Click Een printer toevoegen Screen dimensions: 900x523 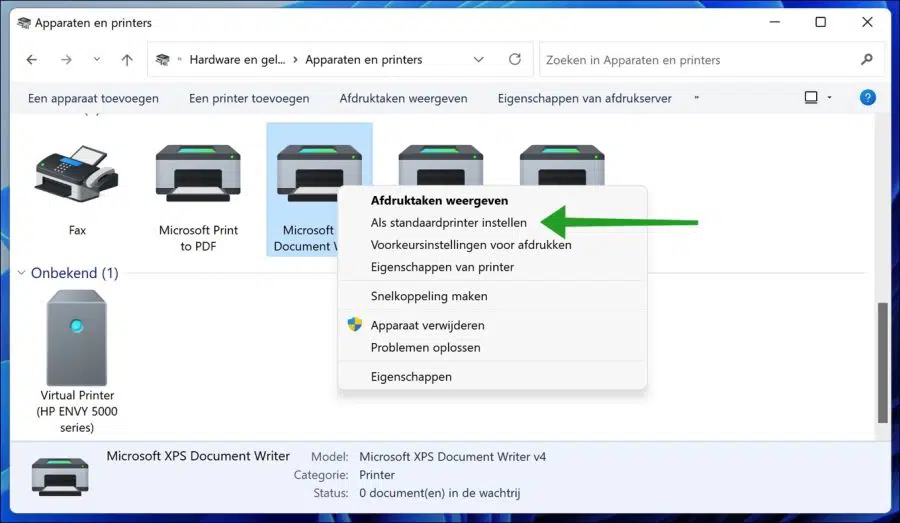pyautogui.click(x=249, y=98)
